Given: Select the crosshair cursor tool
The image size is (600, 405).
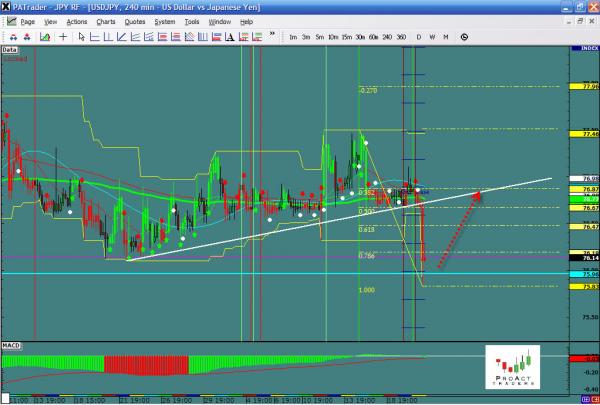Looking at the screenshot, I should (64, 37).
